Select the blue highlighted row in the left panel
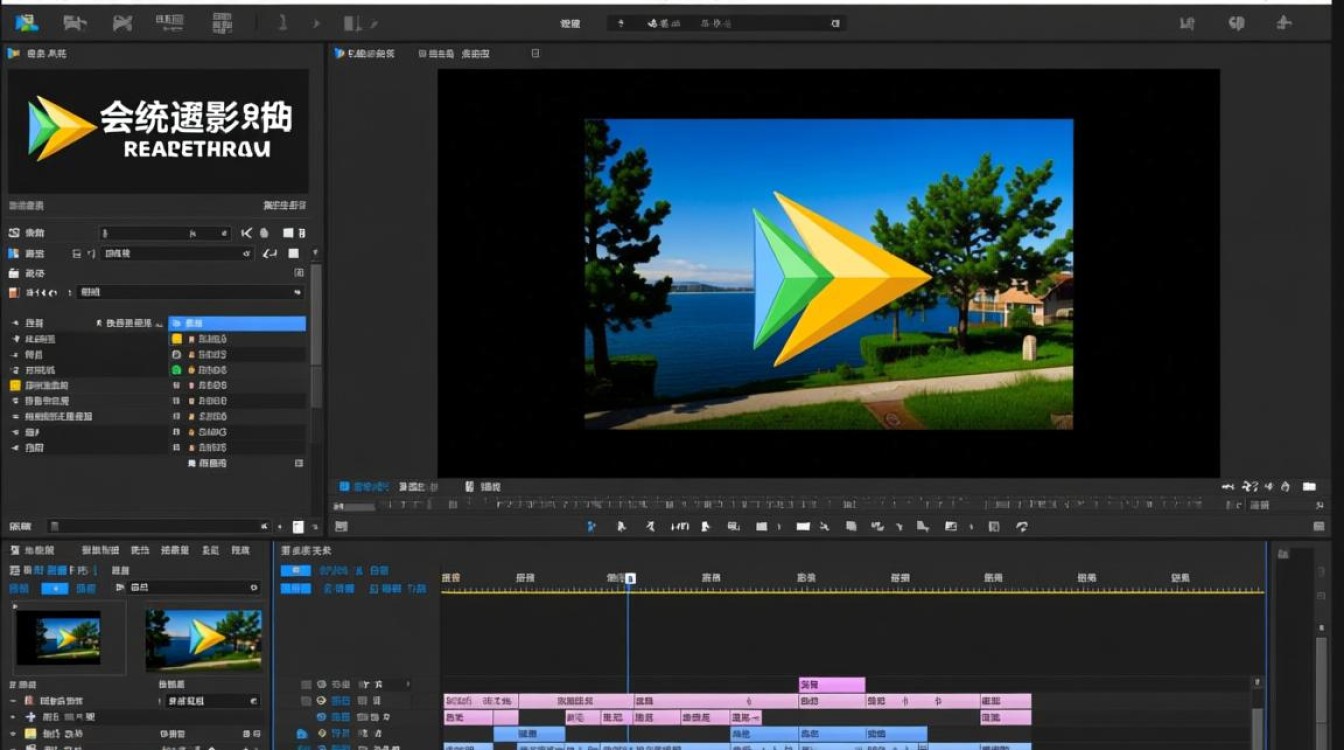This screenshot has width=1344, height=750. 237,323
